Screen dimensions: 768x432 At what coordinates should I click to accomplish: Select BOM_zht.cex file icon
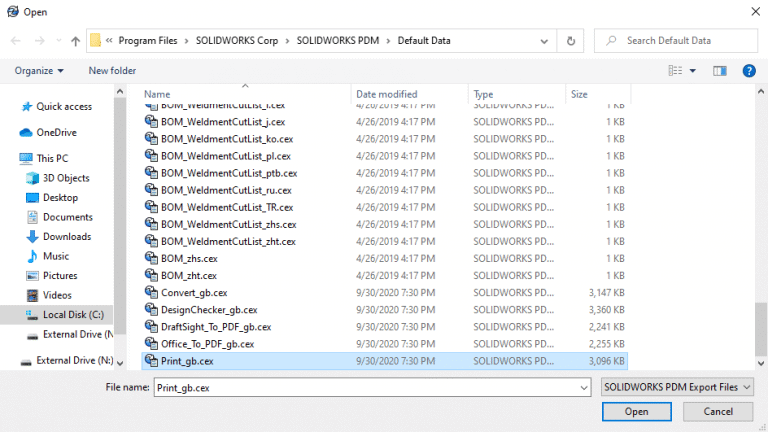151,275
